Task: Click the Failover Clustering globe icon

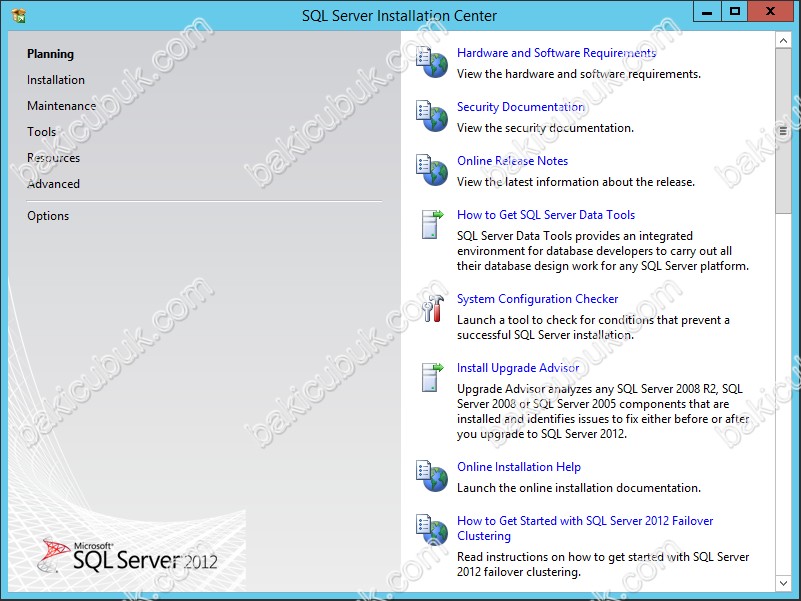Action: click(x=432, y=530)
